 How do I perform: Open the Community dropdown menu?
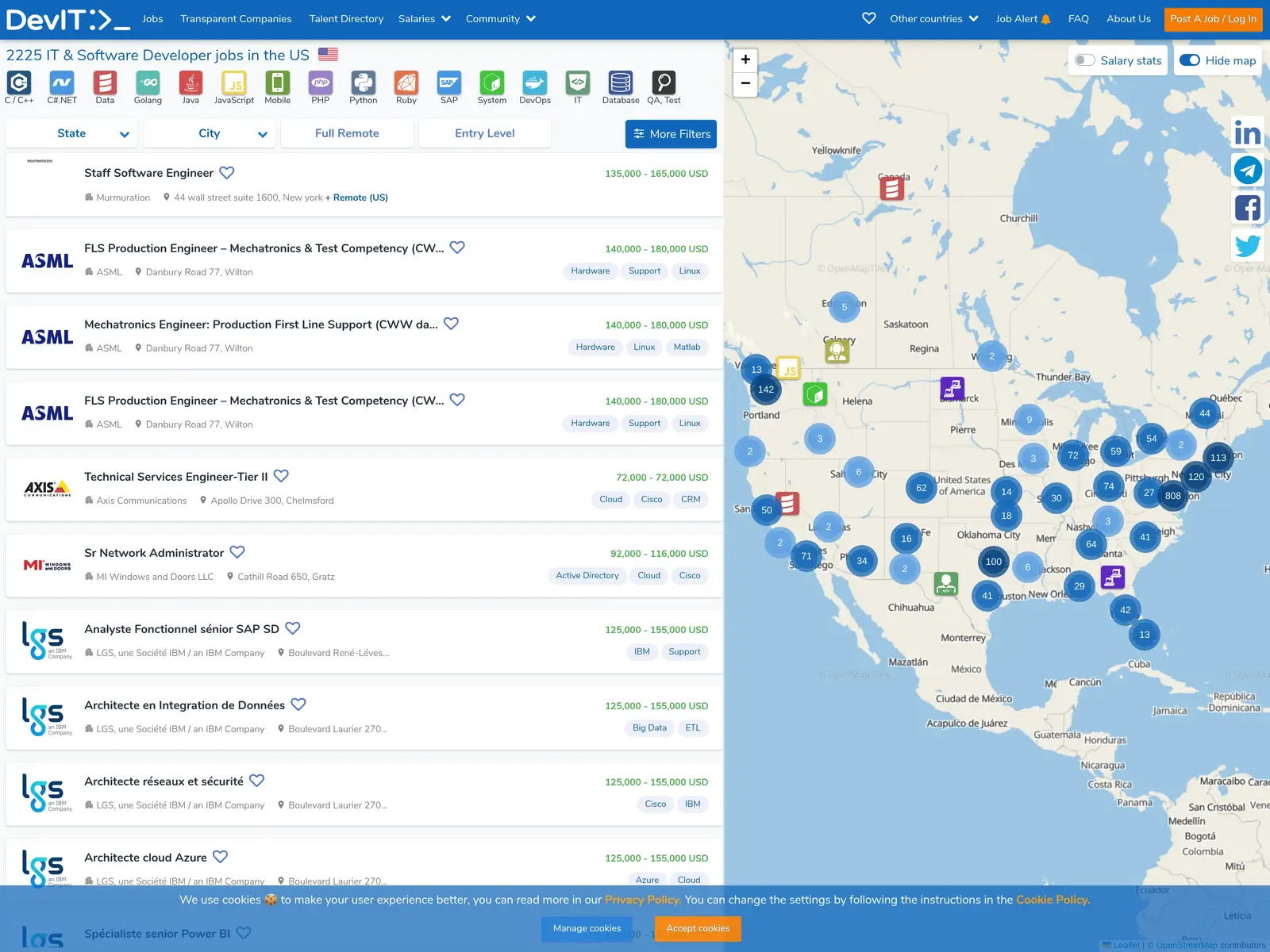coord(501,19)
